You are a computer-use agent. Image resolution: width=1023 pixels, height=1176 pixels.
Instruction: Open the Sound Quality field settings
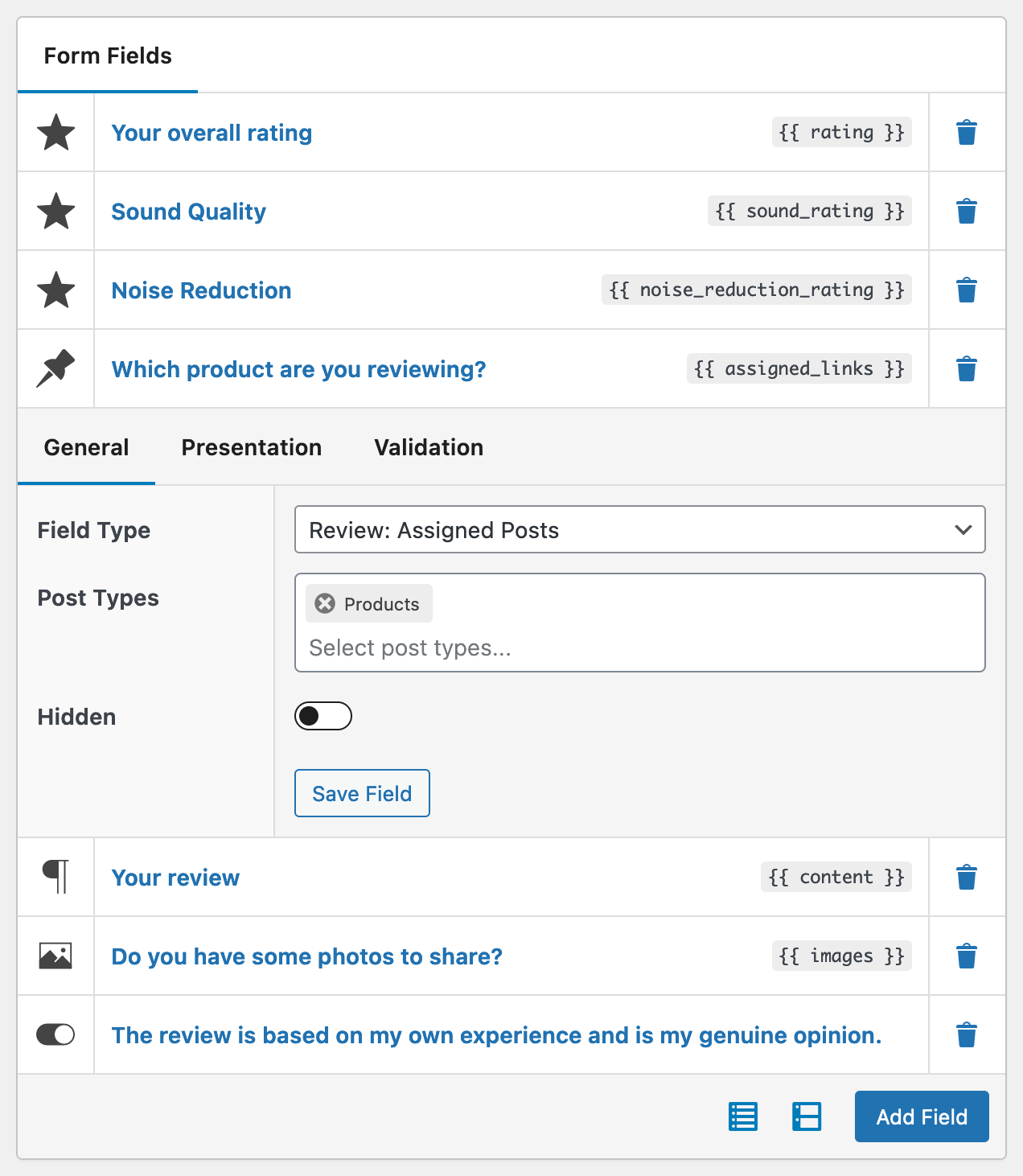click(188, 211)
